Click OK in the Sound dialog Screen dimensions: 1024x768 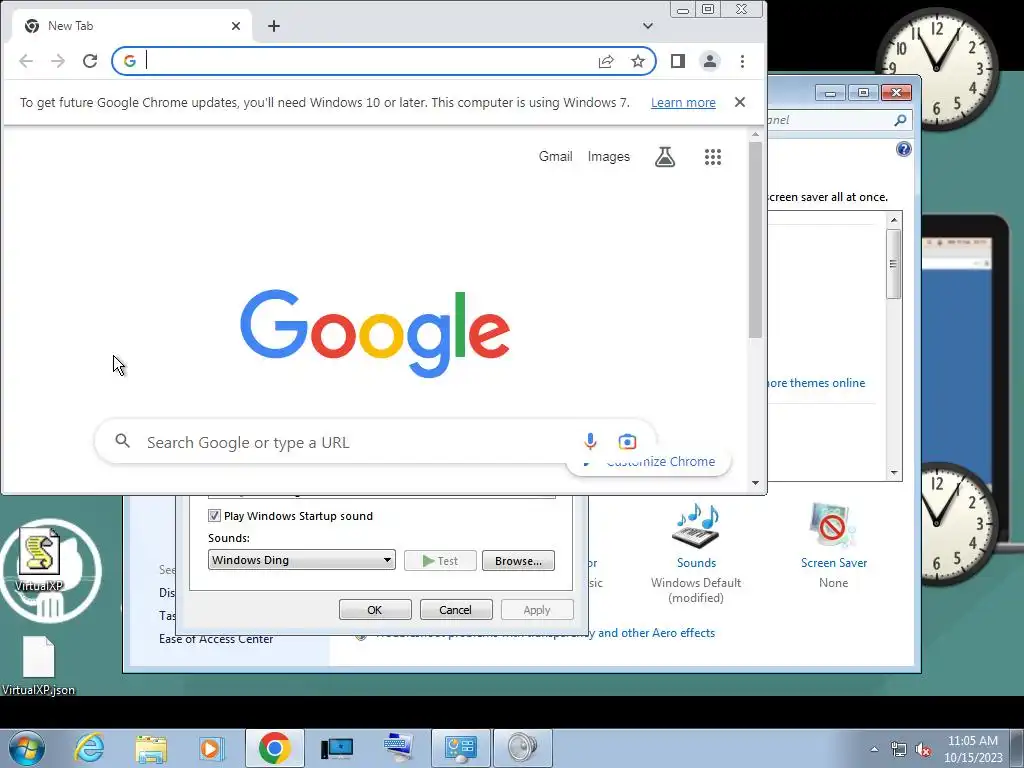[x=375, y=610]
